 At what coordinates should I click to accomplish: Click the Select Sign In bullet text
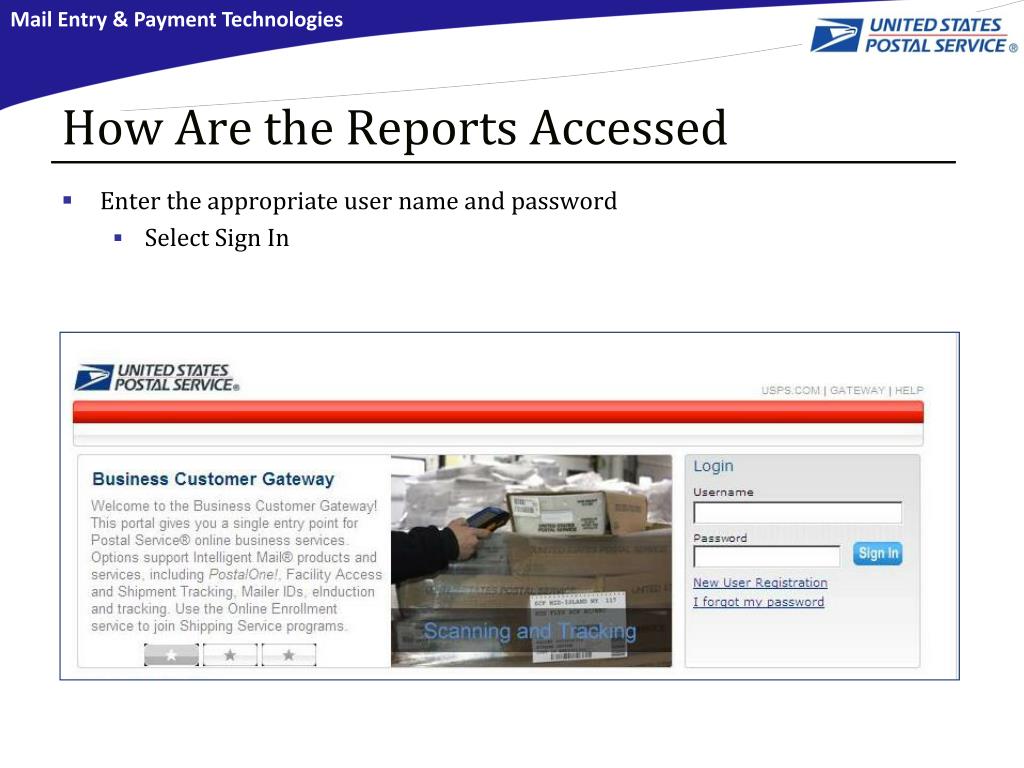(217, 238)
